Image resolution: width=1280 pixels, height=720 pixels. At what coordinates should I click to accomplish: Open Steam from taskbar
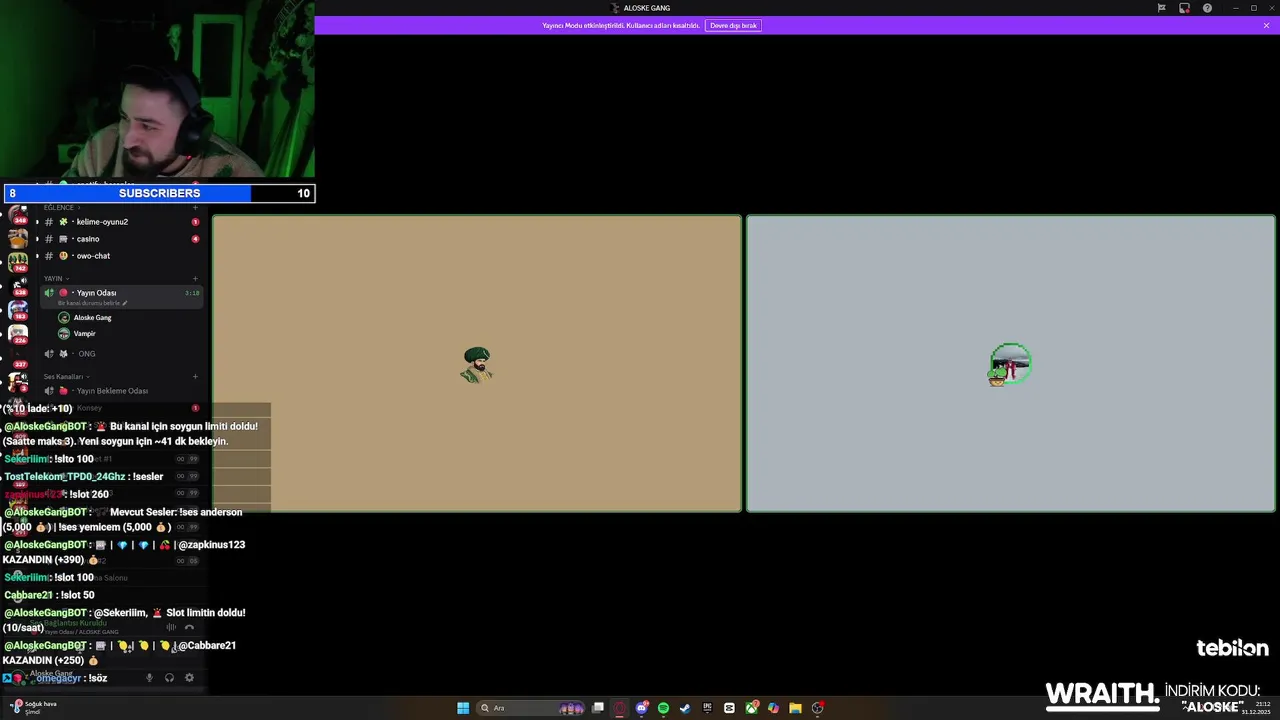pyautogui.click(x=685, y=708)
